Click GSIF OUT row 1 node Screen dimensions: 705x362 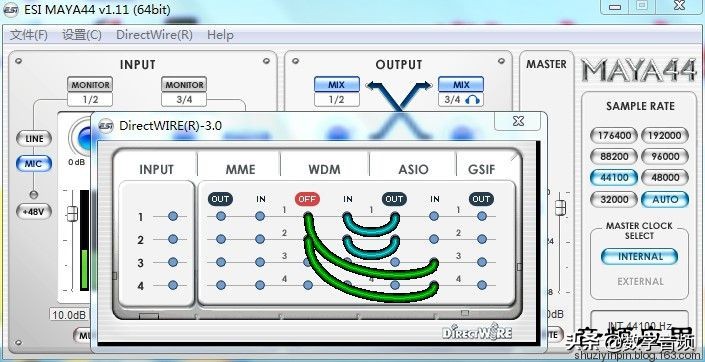point(482,216)
